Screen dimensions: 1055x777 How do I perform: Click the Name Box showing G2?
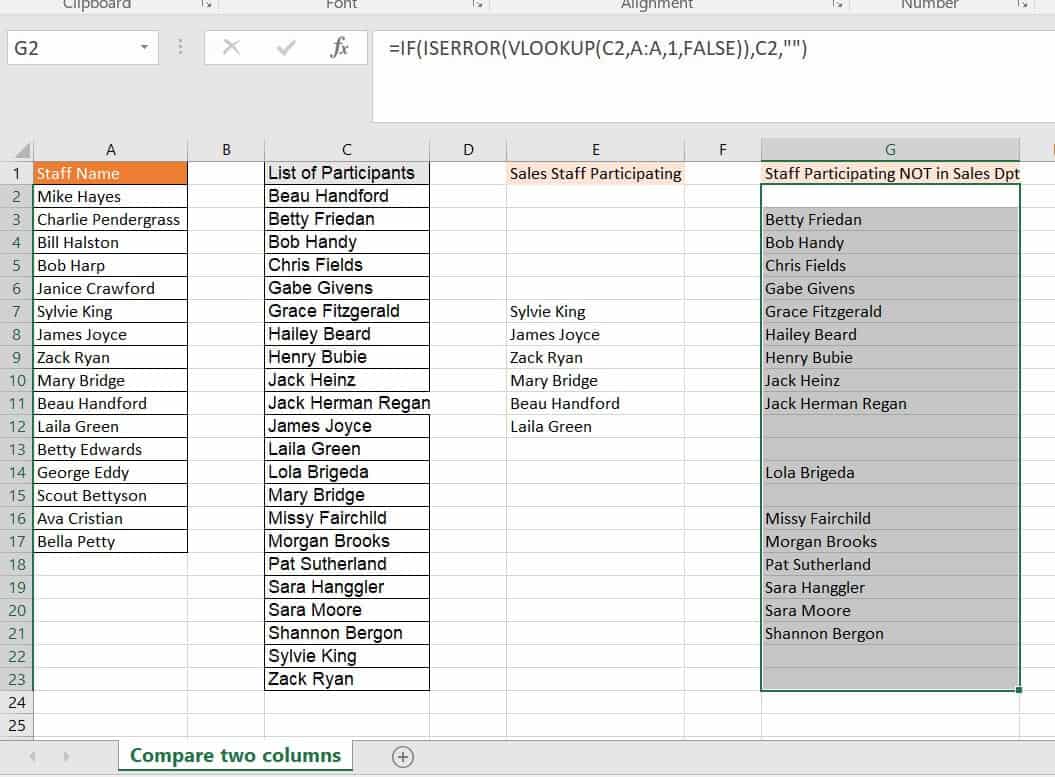(70, 48)
